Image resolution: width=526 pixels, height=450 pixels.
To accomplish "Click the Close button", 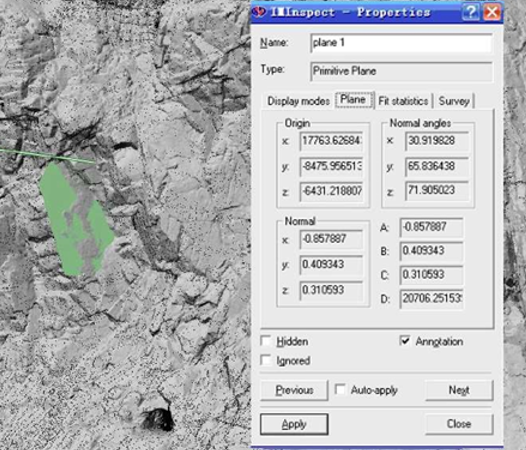I will [x=459, y=424].
